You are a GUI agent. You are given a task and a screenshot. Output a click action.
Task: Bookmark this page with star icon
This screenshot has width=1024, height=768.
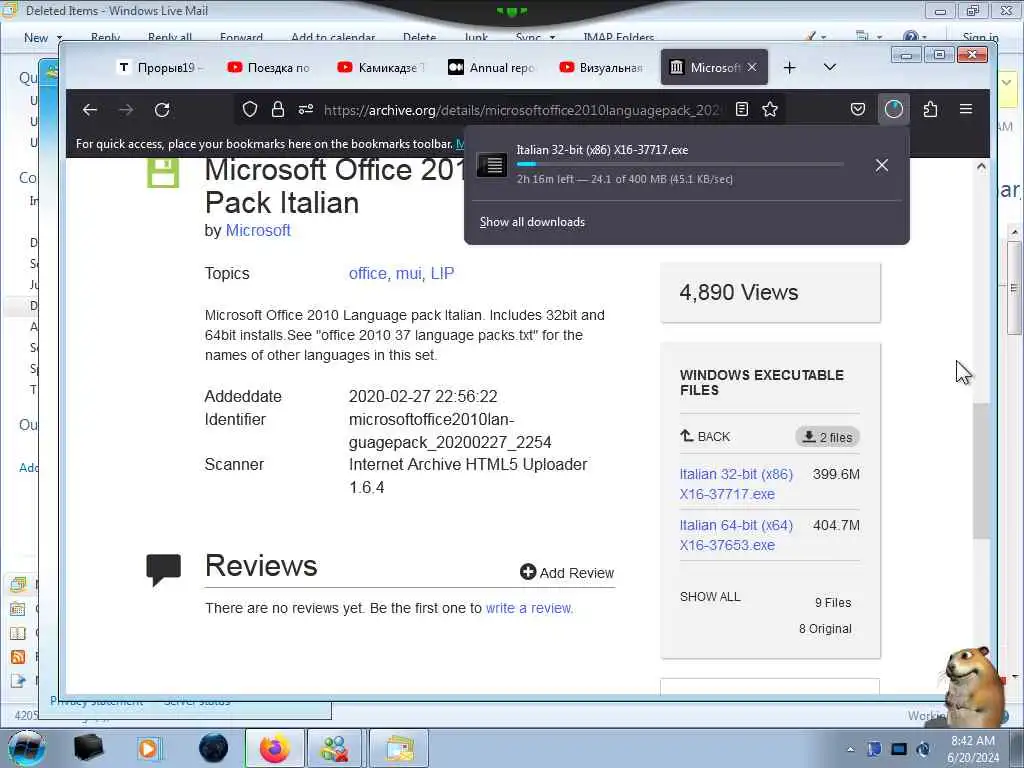click(770, 109)
